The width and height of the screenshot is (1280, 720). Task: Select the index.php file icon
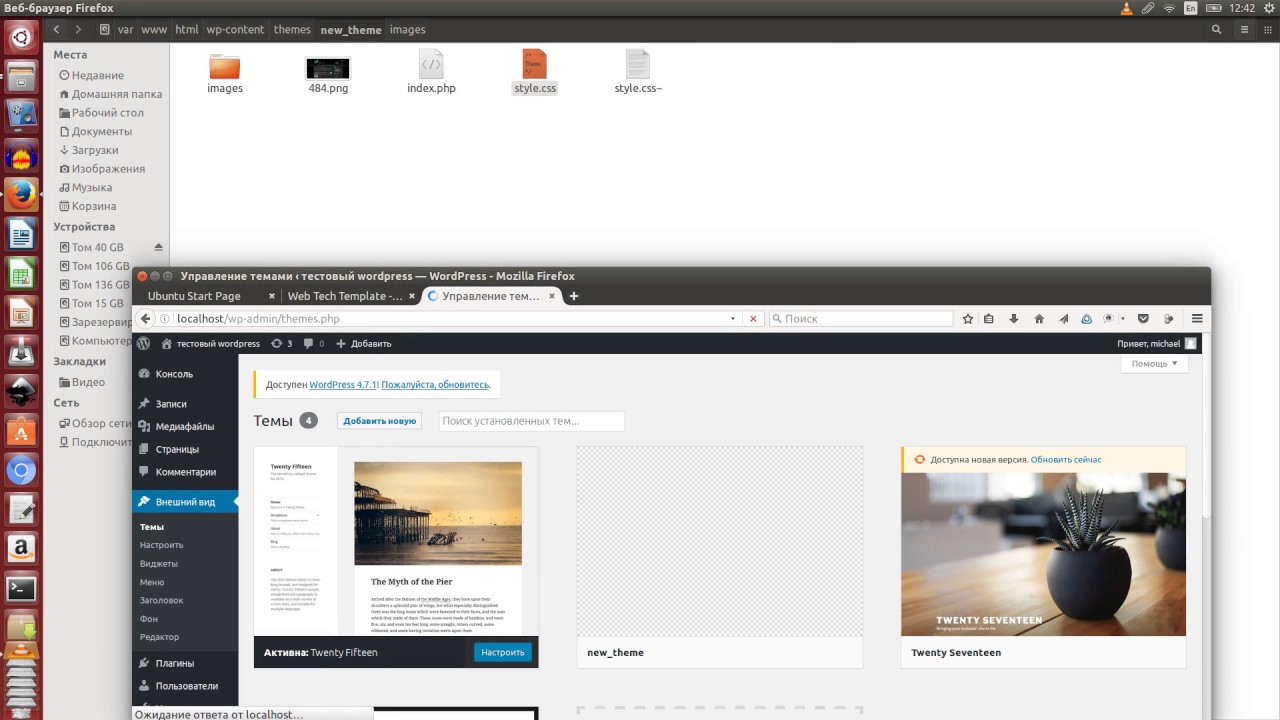[x=431, y=64]
